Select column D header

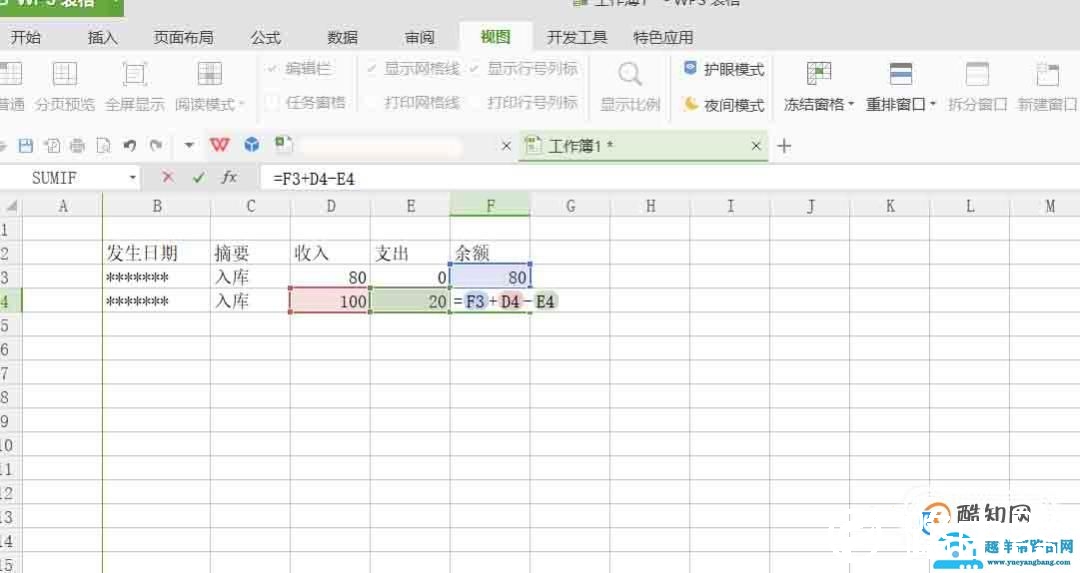pos(331,206)
